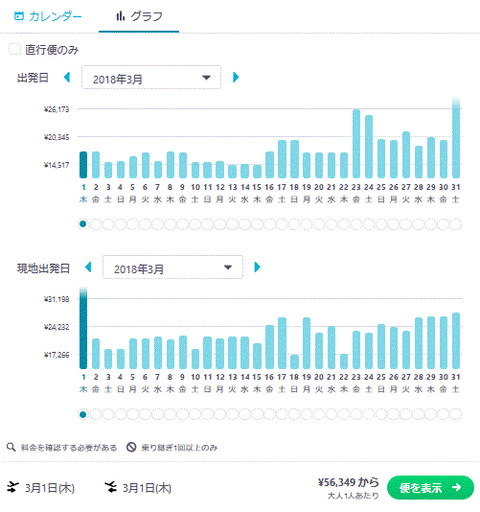The image size is (480, 512).
Task: Click the 大人1人あたり text
Action: coord(353,496)
